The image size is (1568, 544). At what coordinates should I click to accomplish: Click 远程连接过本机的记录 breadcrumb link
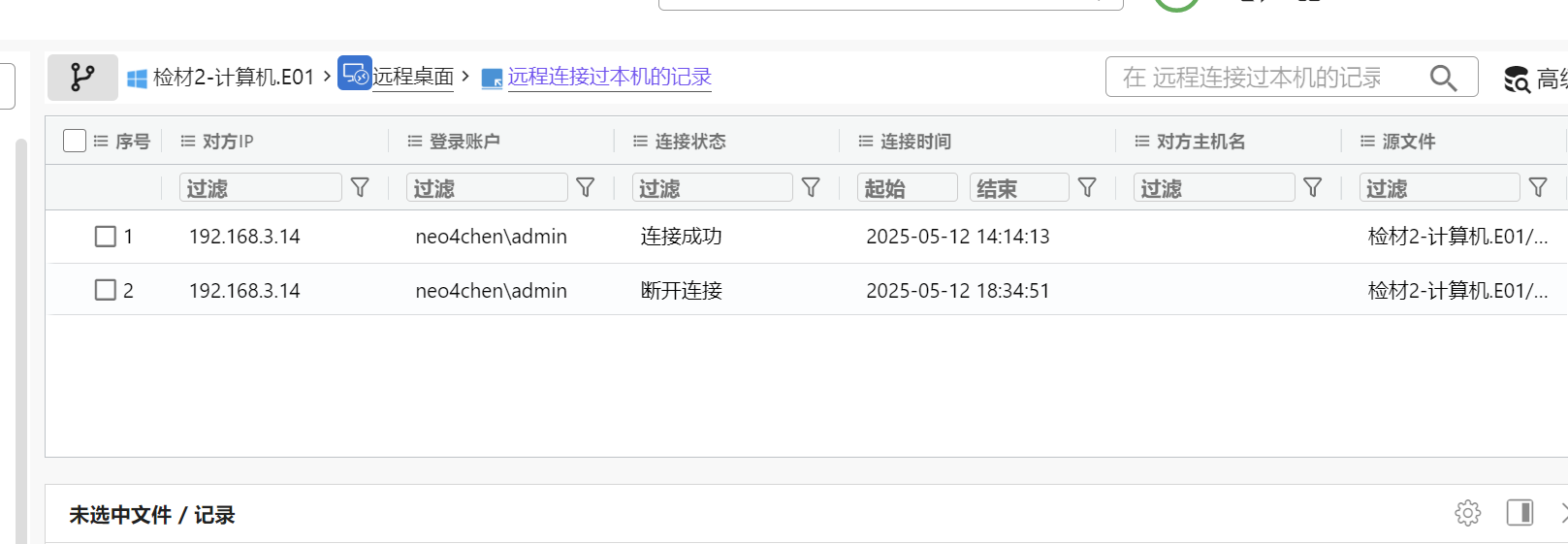pyautogui.click(x=609, y=77)
